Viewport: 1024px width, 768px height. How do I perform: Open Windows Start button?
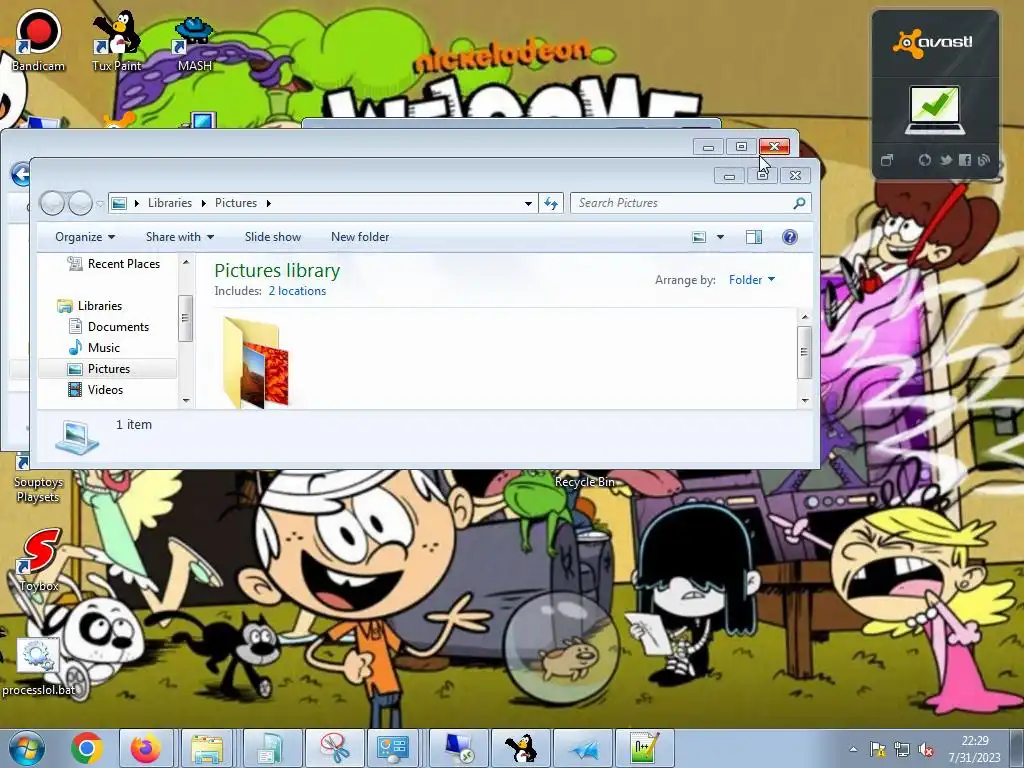(x=26, y=748)
